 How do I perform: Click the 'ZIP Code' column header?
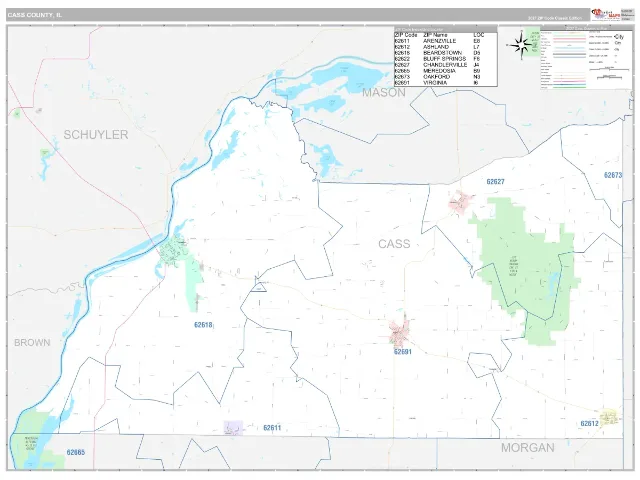coord(406,35)
